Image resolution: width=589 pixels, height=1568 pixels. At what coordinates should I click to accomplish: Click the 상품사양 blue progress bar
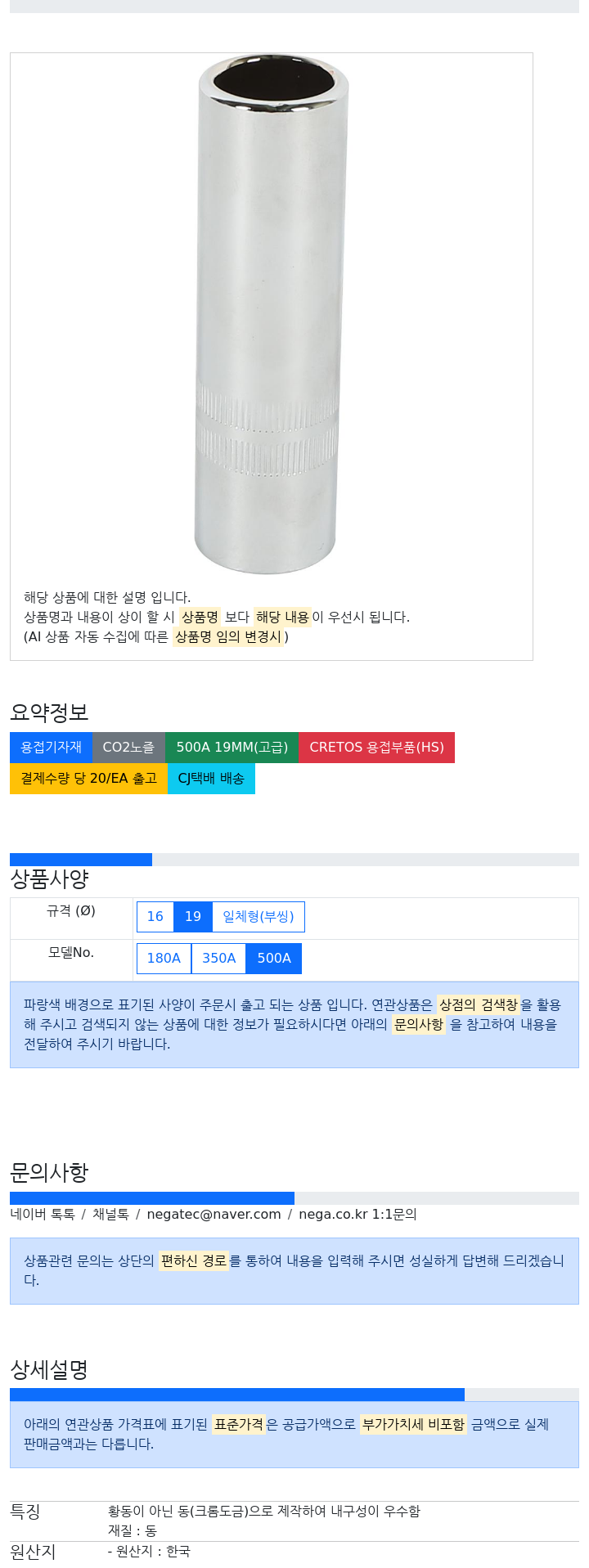[81, 860]
